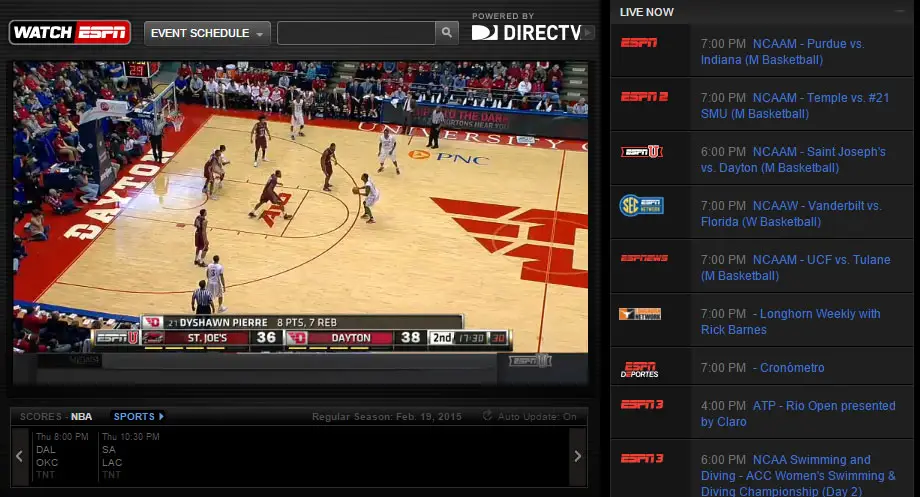Open Purdue vs. Indiana basketball stream
Screen dimensions: 920x497
pos(782,52)
